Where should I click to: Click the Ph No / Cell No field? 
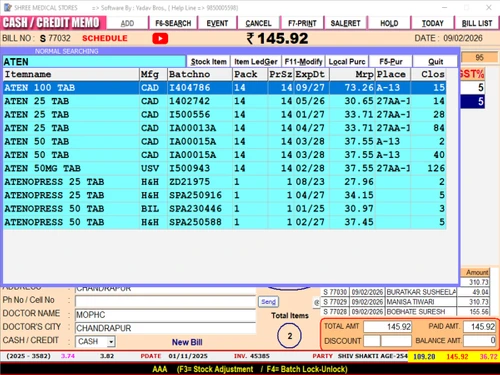point(165,301)
